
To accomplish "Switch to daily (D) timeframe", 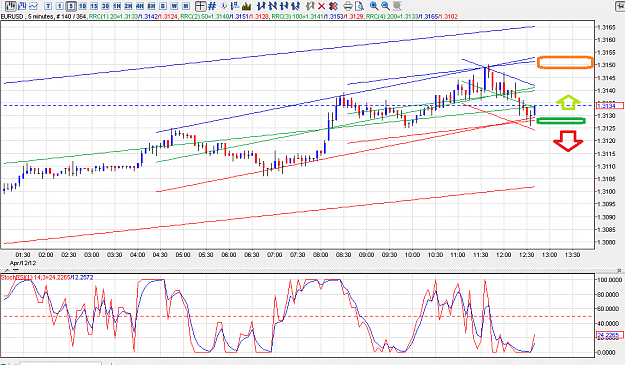I will click(x=163, y=6).
